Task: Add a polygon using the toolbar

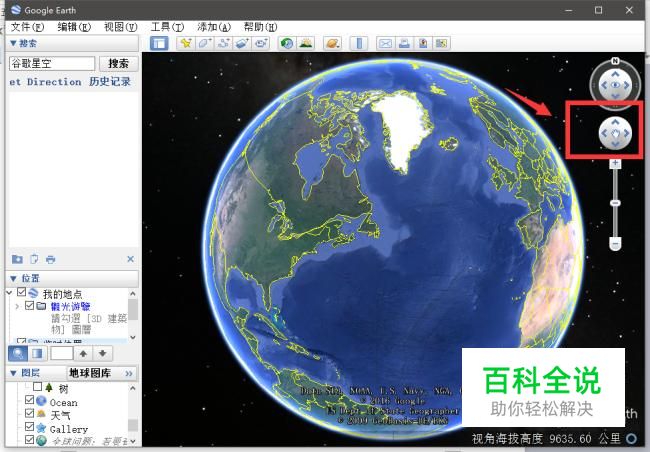Action: (205, 43)
